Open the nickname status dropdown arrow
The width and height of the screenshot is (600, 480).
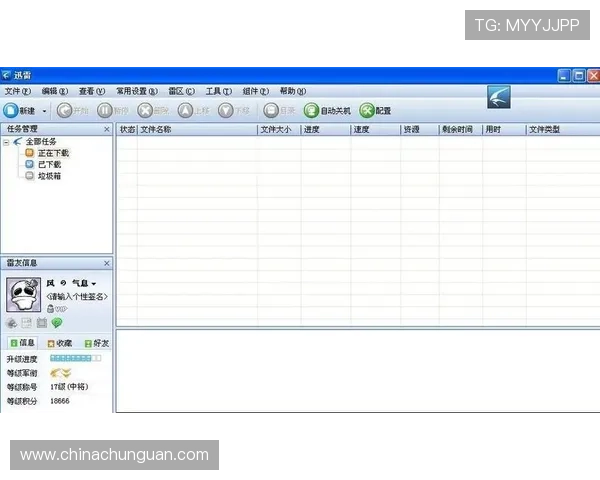click(94, 284)
